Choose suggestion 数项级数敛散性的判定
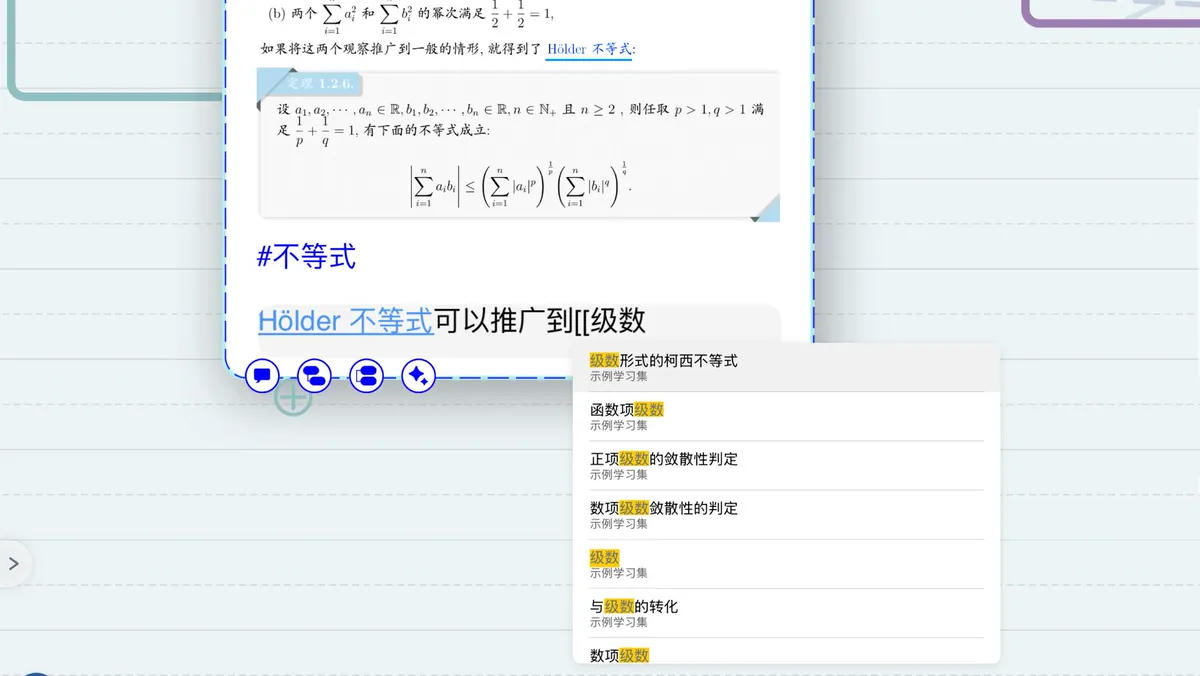1200x676 pixels. click(786, 515)
